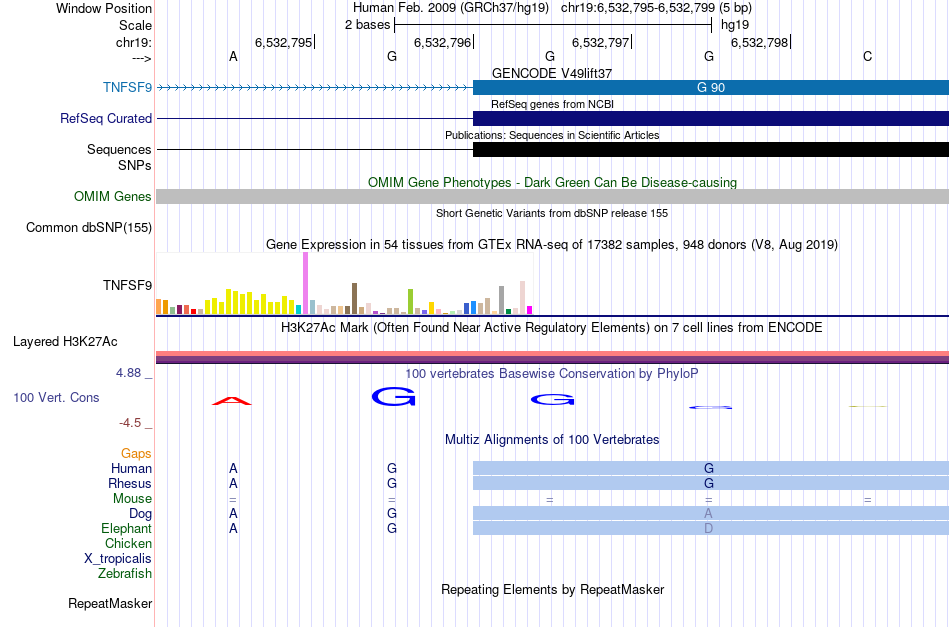Click 100 vertebrates Basewise Conservation by PhyloP title

pos(552,374)
